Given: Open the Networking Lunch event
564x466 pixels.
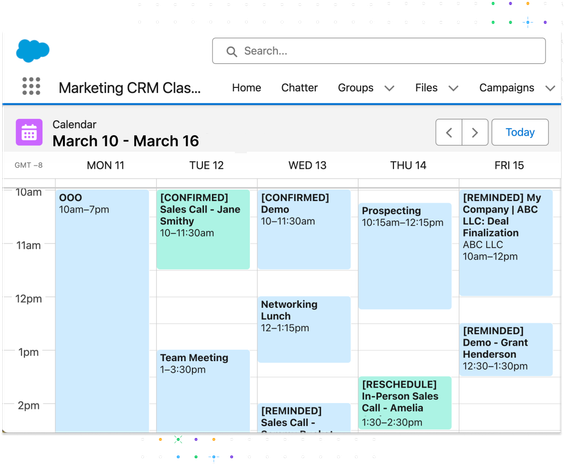Looking at the screenshot, I should coord(304,329).
